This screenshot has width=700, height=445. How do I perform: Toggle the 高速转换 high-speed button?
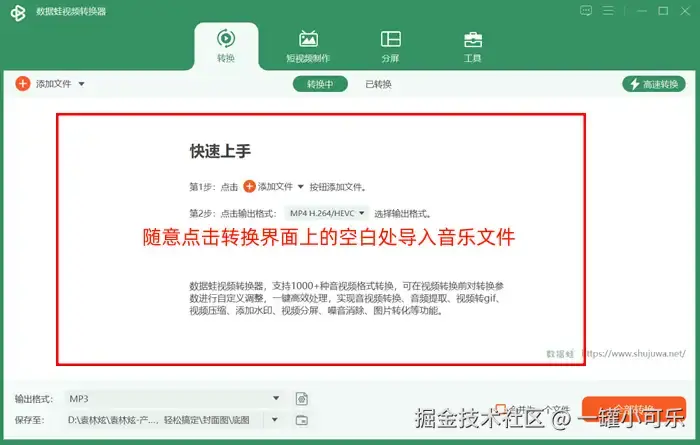(x=654, y=84)
